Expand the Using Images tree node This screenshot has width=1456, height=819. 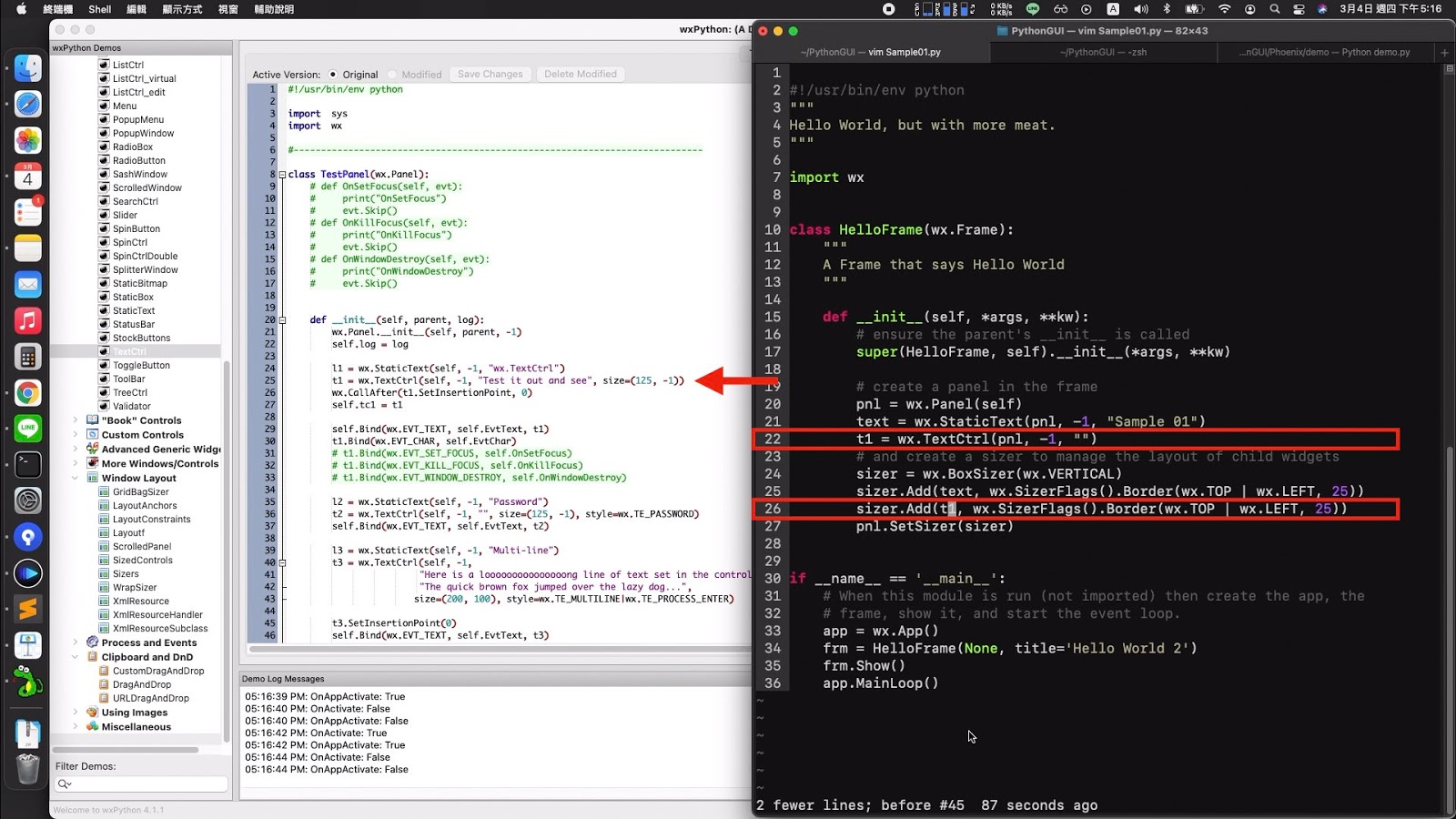pyautogui.click(x=75, y=713)
